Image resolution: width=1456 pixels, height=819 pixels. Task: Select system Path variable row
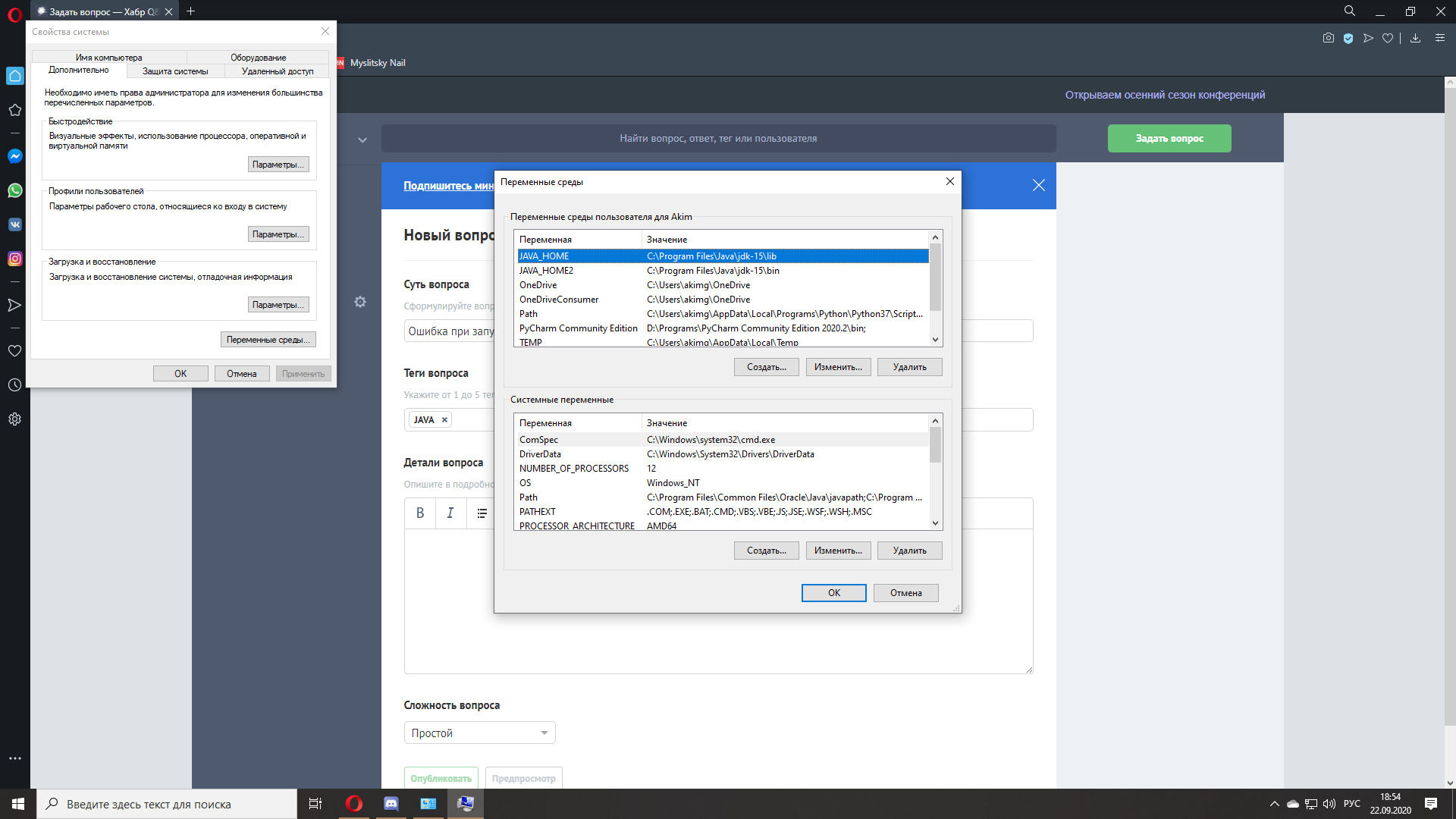tap(723, 497)
